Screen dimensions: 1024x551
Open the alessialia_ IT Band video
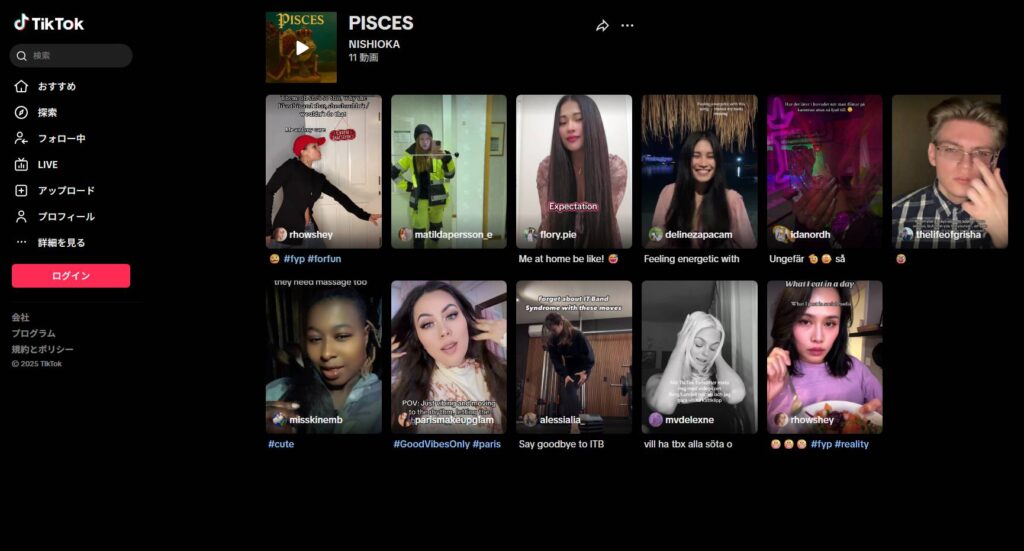point(574,357)
